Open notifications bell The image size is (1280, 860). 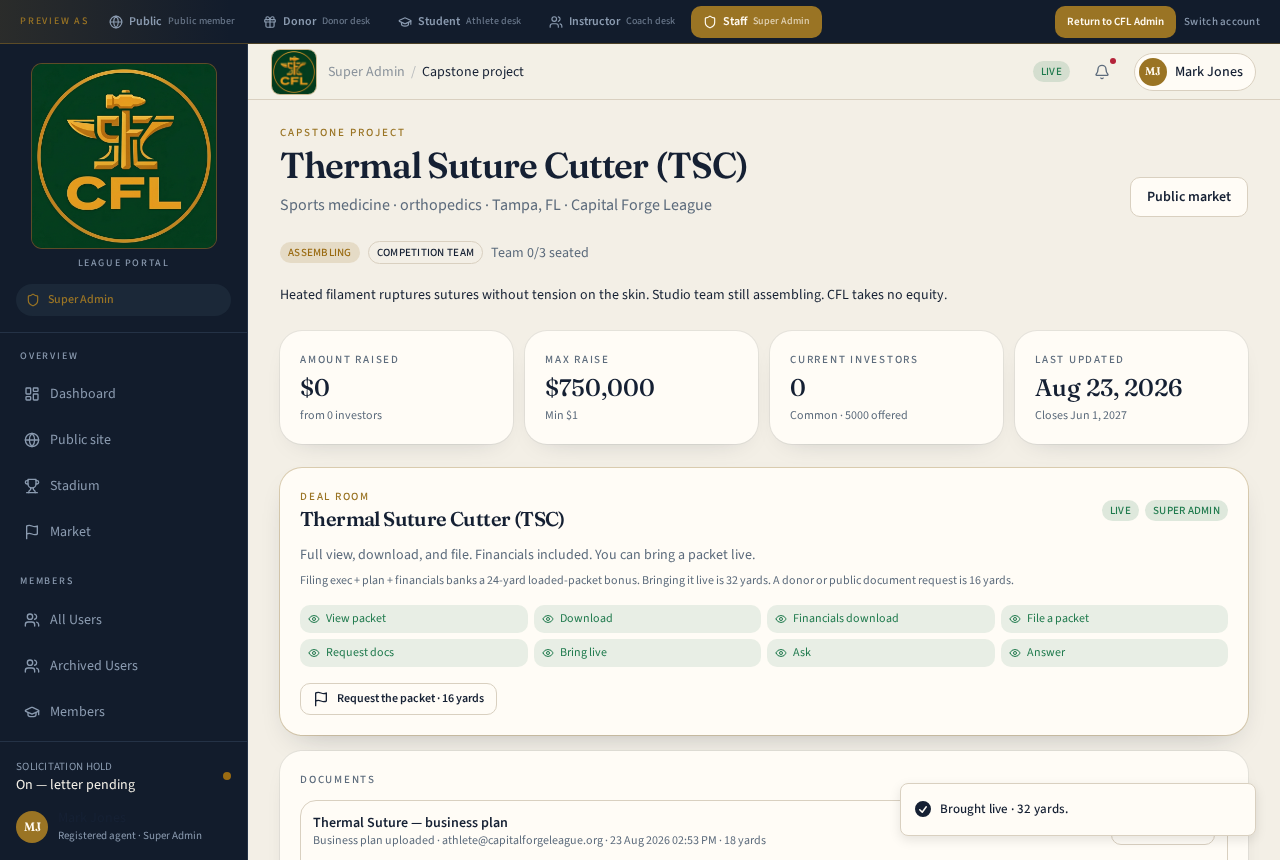pos(1102,72)
